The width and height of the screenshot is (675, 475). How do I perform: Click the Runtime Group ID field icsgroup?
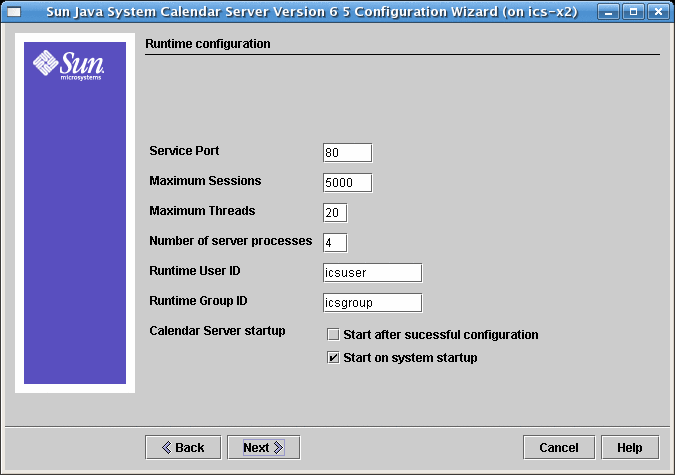[x=372, y=303]
